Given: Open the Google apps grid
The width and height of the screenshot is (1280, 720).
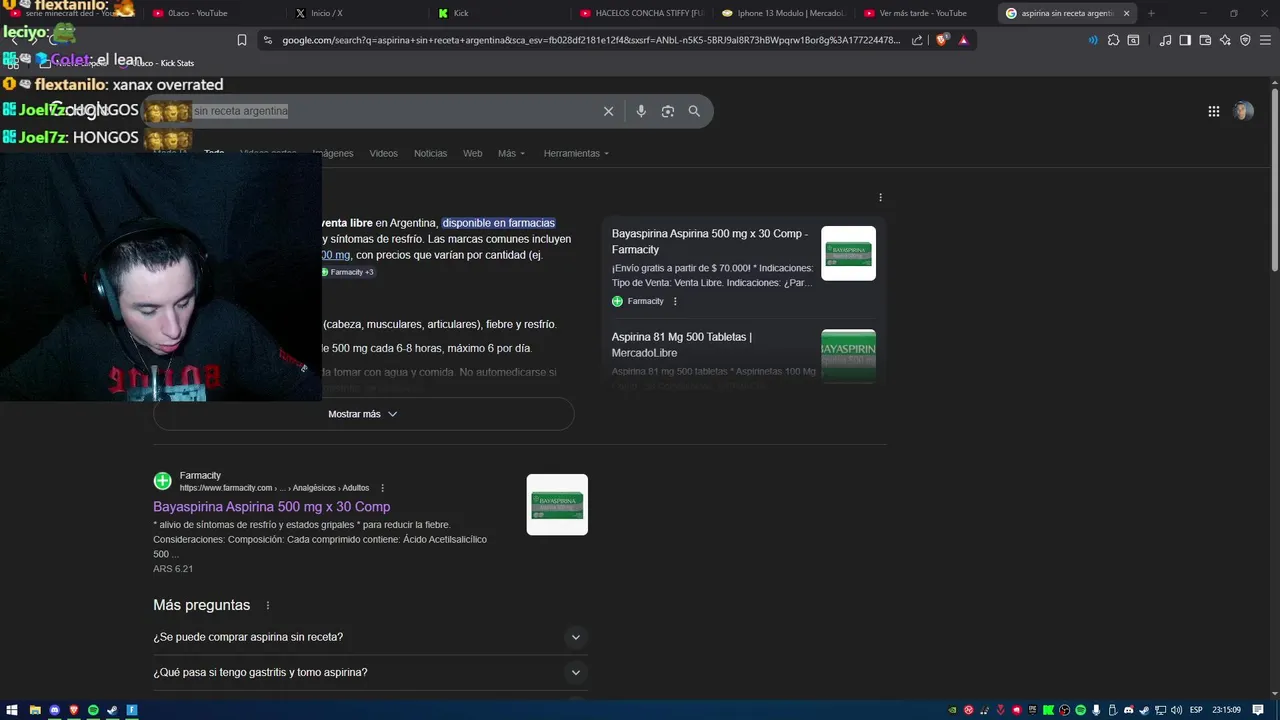Looking at the screenshot, I should [x=1214, y=111].
